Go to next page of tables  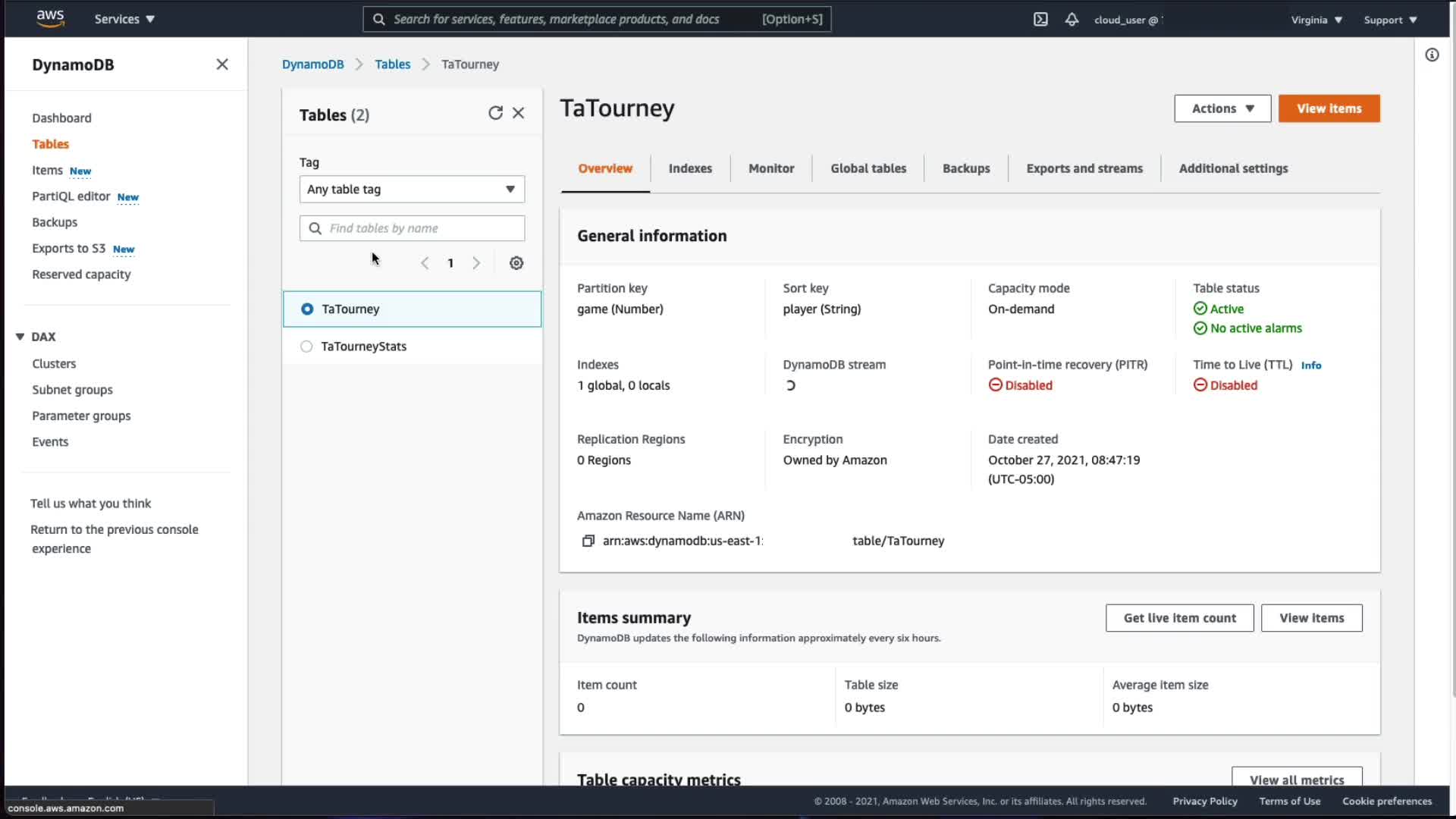click(476, 263)
